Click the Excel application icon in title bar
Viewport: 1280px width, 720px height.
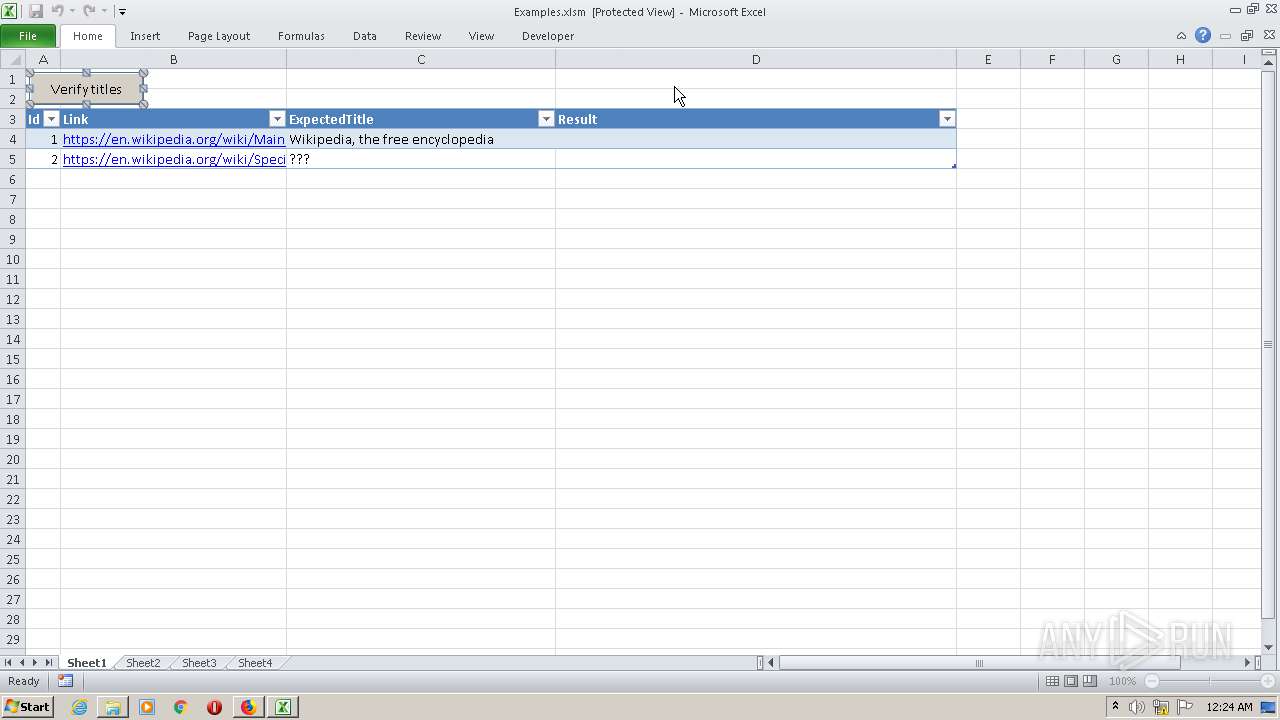(x=9, y=11)
